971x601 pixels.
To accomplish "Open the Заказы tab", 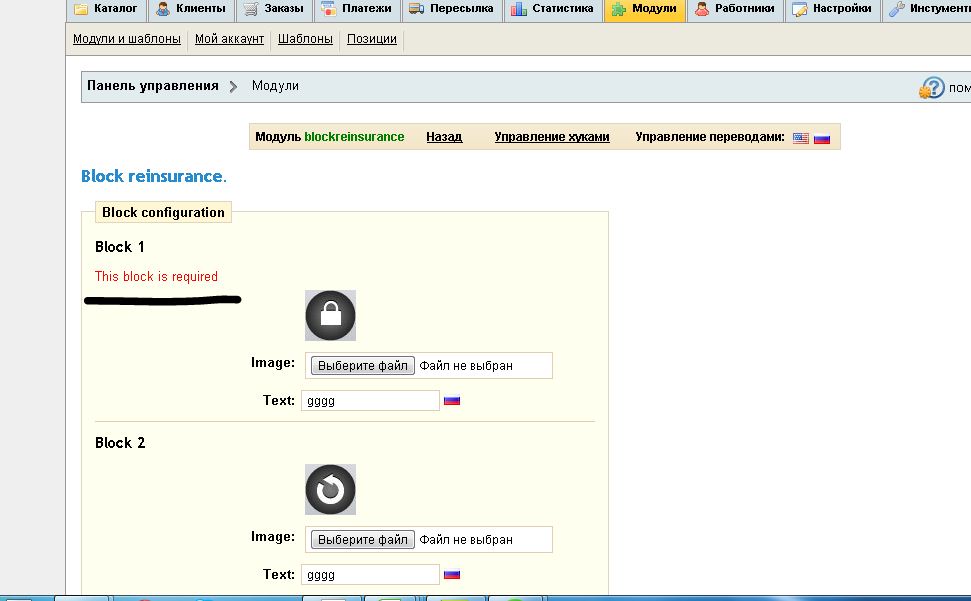I will click(x=274, y=9).
